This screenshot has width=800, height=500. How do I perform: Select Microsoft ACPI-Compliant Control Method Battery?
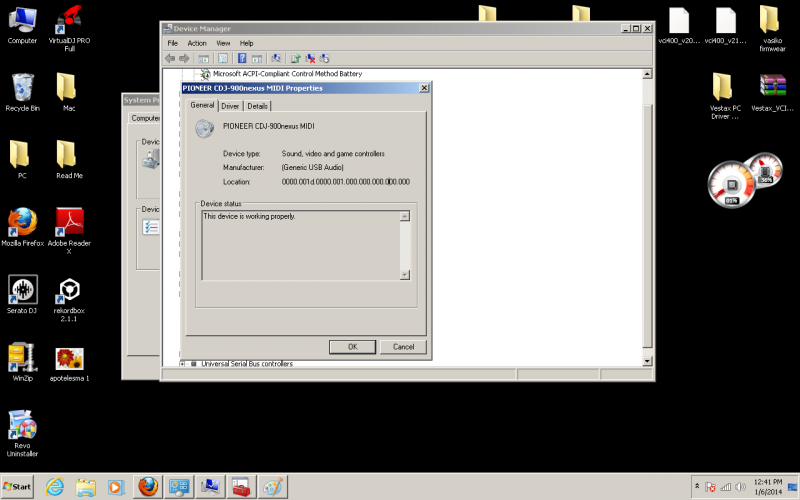coord(287,74)
